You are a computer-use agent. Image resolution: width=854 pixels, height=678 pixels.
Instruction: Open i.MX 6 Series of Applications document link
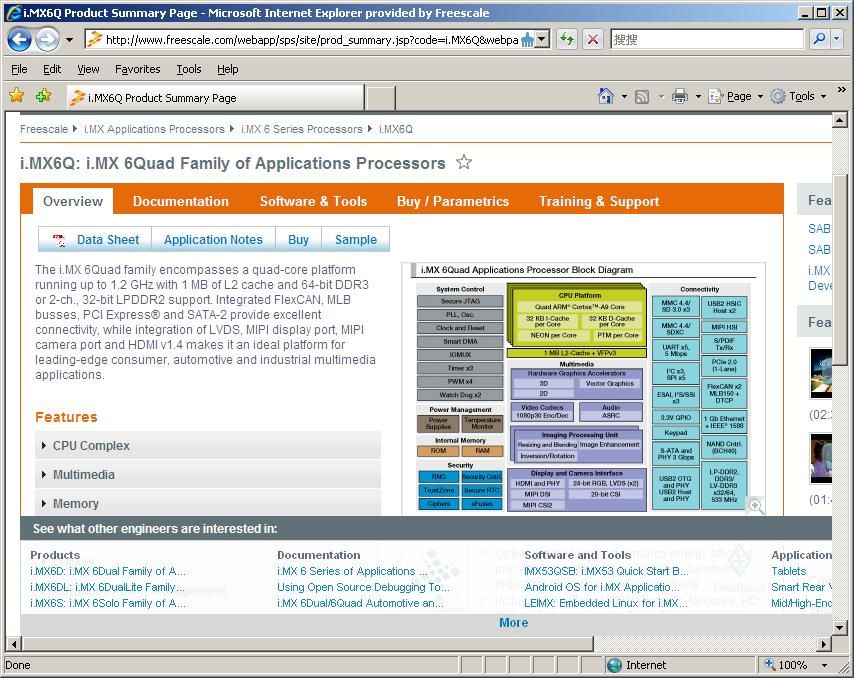pyautogui.click(x=352, y=571)
